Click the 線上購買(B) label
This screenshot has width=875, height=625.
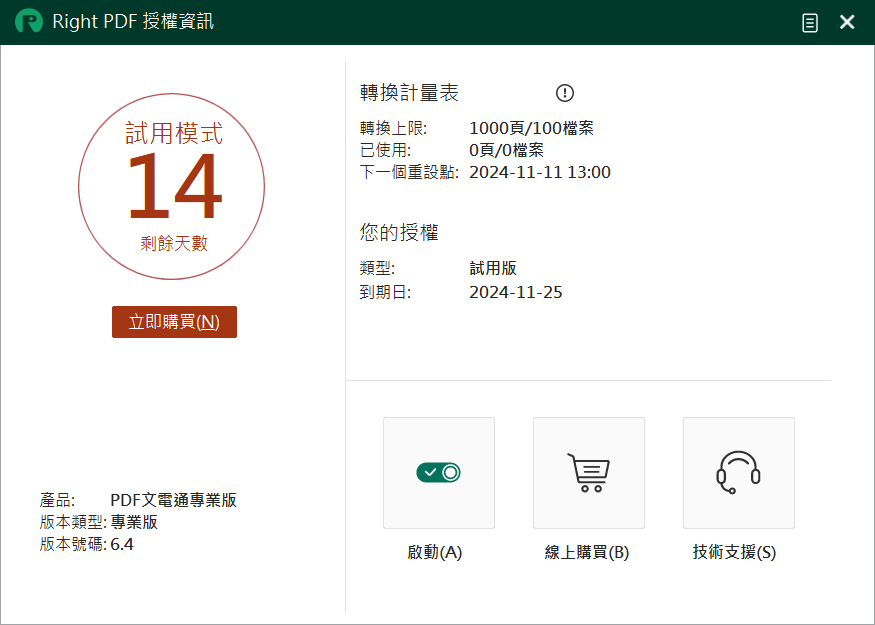coord(586,552)
